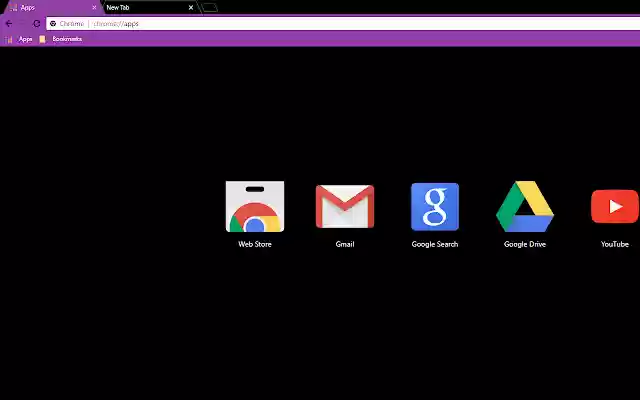Image resolution: width=640 pixels, height=400 pixels.
Task: Launch the Google Drive app icon
Action: (525, 207)
